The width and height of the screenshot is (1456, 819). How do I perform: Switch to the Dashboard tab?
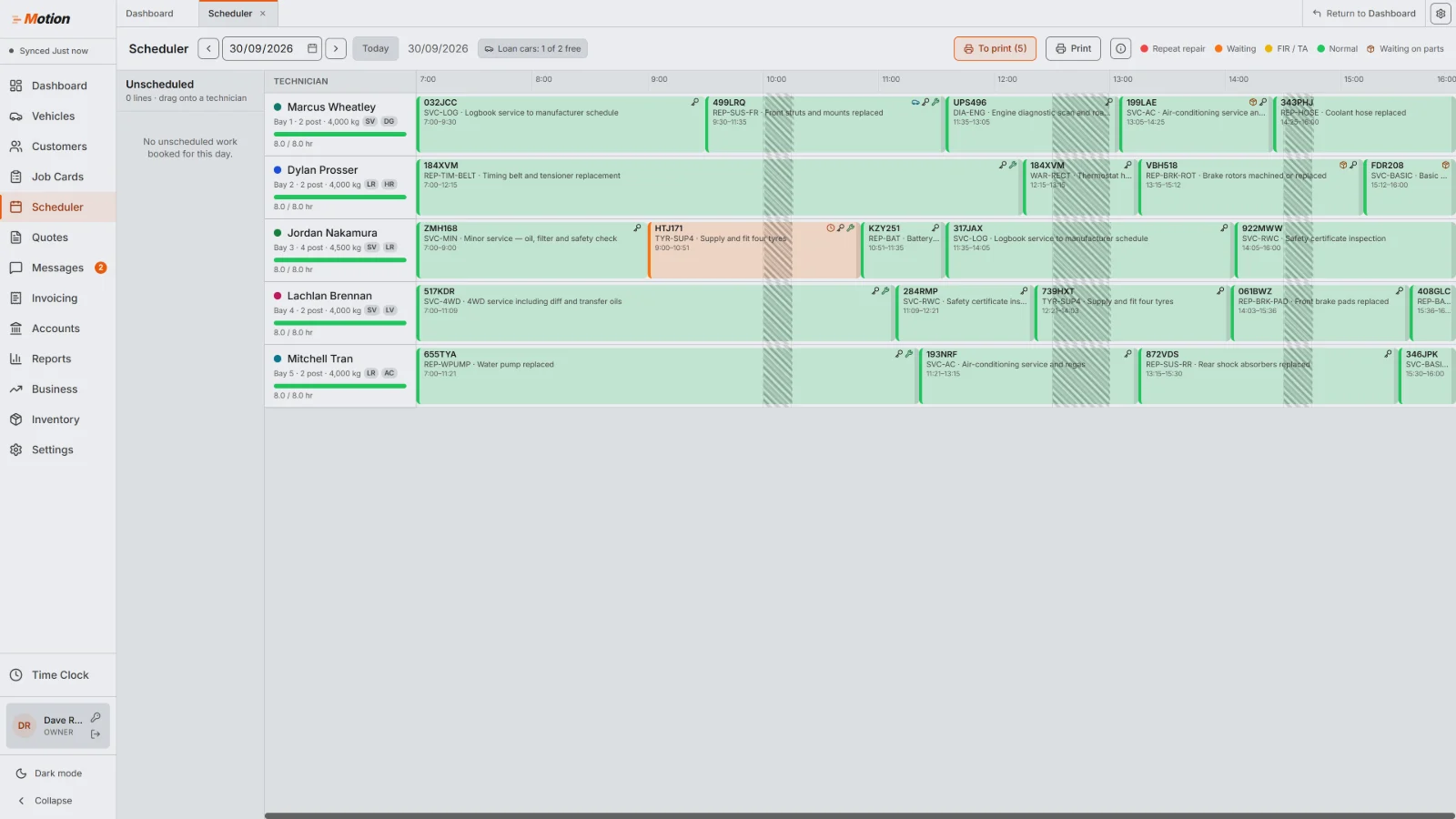pyautogui.click(x=149, y=14)
